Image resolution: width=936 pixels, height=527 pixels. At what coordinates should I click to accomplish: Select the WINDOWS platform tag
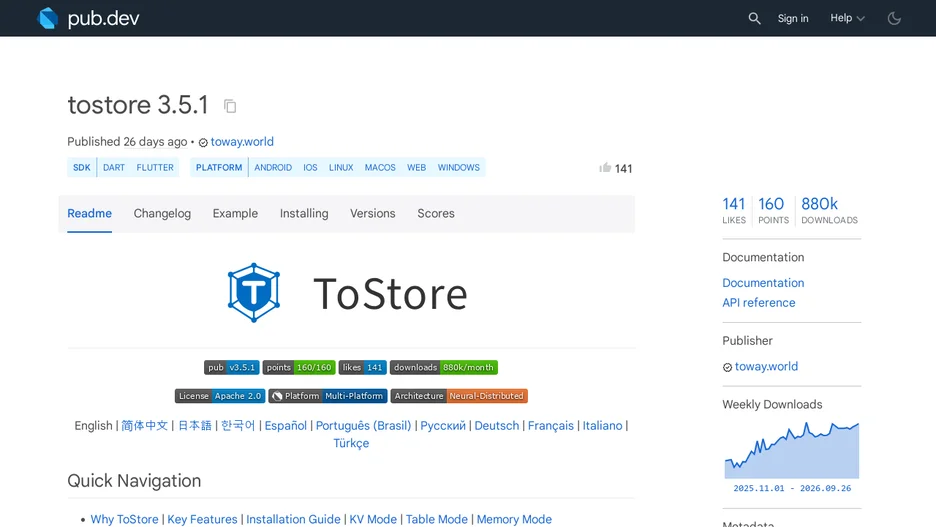(458, 168)
